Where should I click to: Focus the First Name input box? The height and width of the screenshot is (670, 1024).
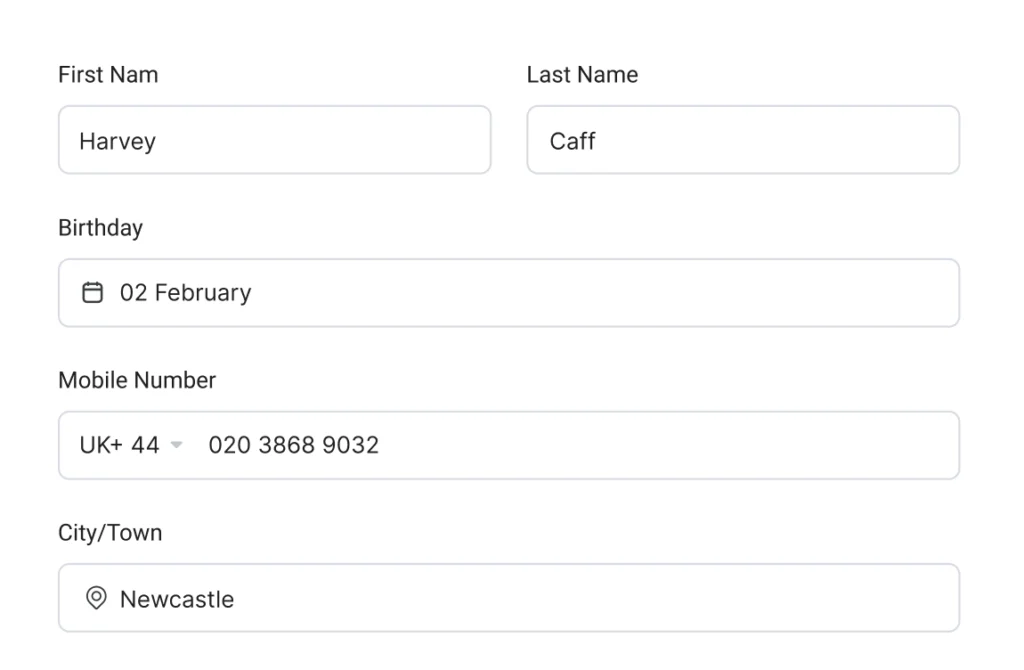(x=300, y=140)
